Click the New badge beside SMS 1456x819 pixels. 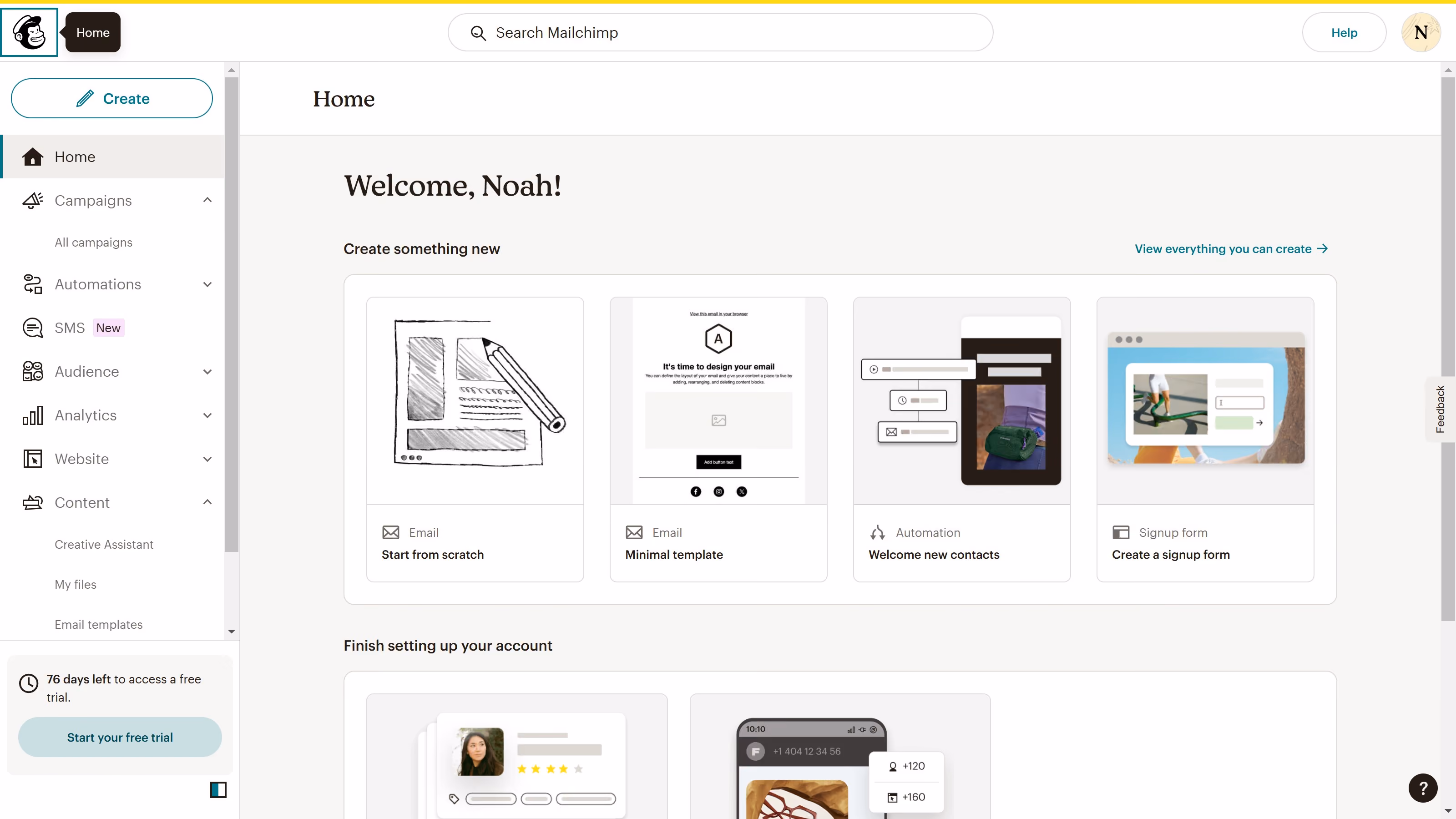coord(108,328)
